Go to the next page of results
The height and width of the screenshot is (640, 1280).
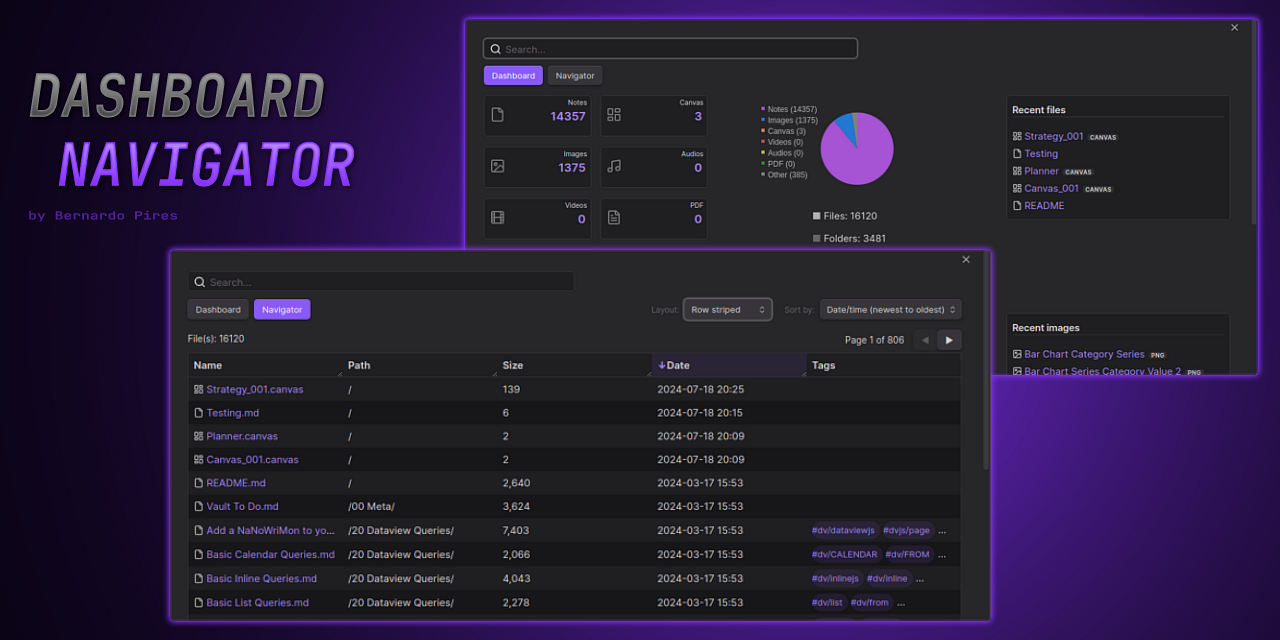click(x=948, y=339)
